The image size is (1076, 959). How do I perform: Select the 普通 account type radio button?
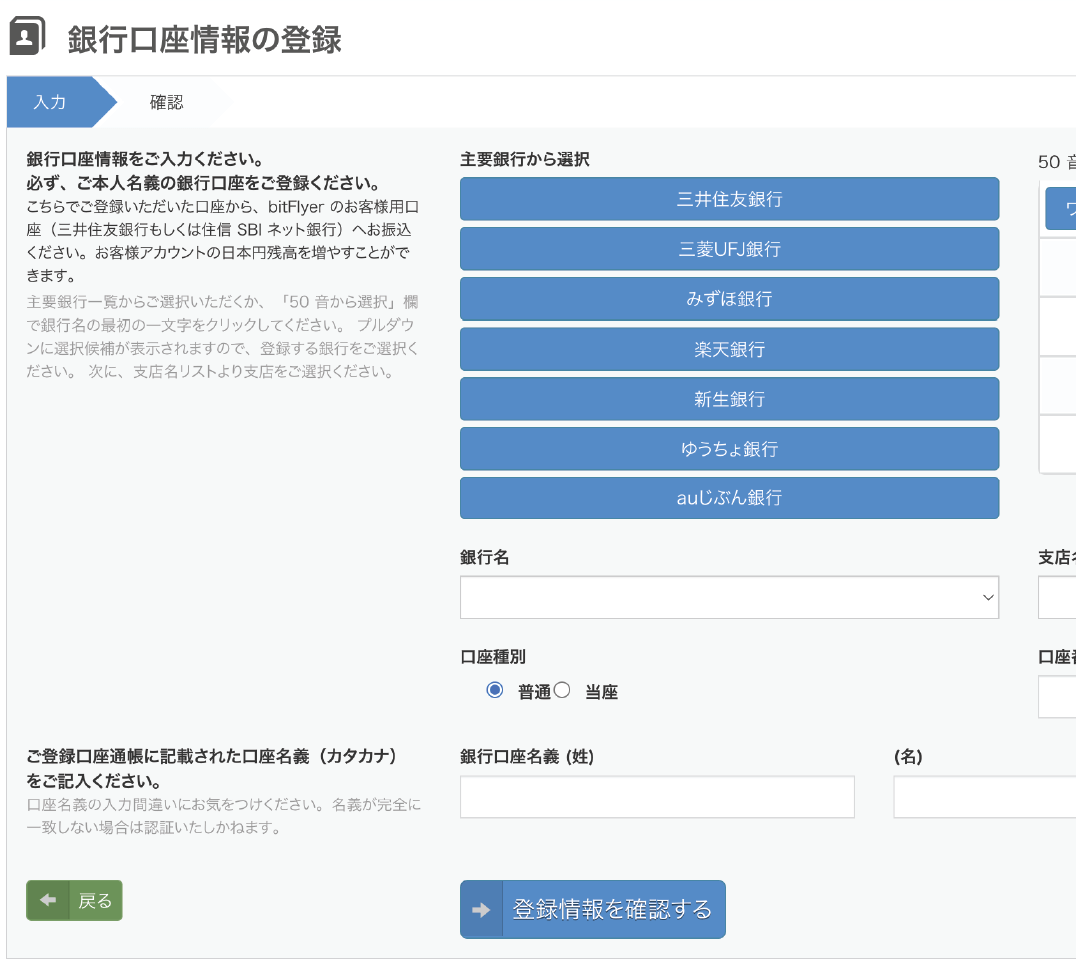tap(494, 690)
